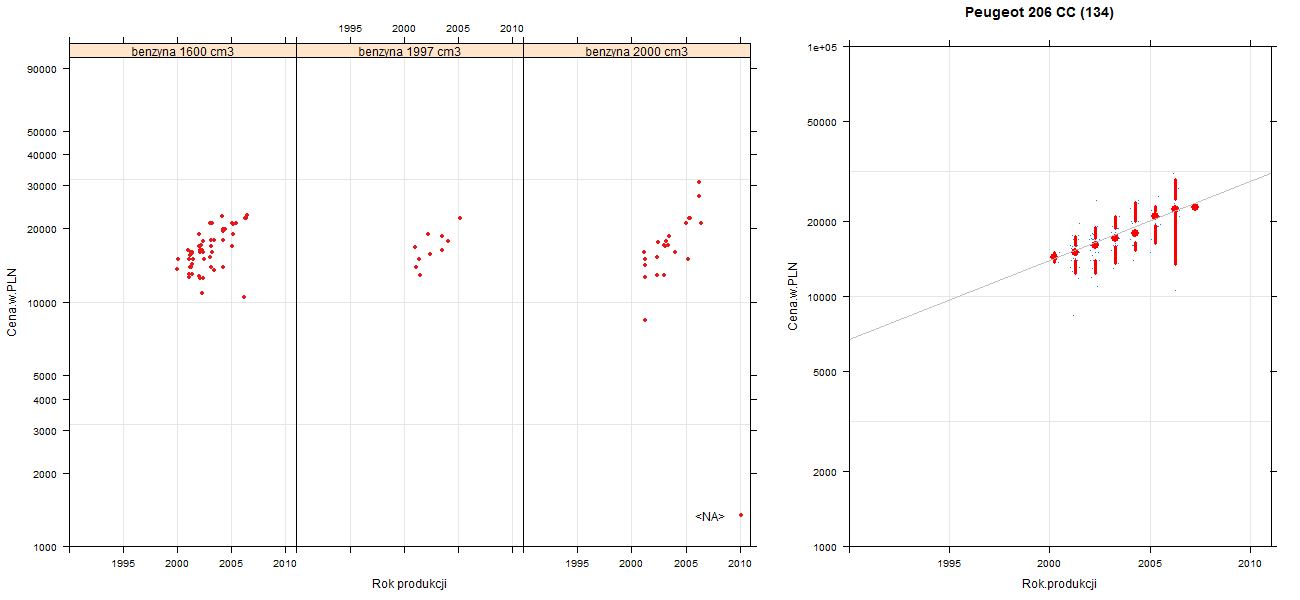Screen dimensions: 1300x600
Task: Click the "Cena.w.PLN" axis label of the three-panel chart
Action: (x=12, y=302)
